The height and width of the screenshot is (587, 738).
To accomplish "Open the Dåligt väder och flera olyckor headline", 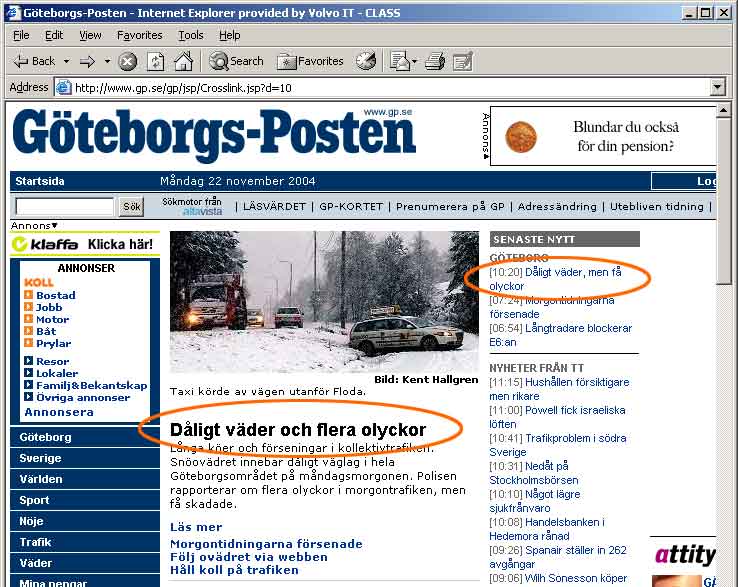I will (x=298, y=430).
